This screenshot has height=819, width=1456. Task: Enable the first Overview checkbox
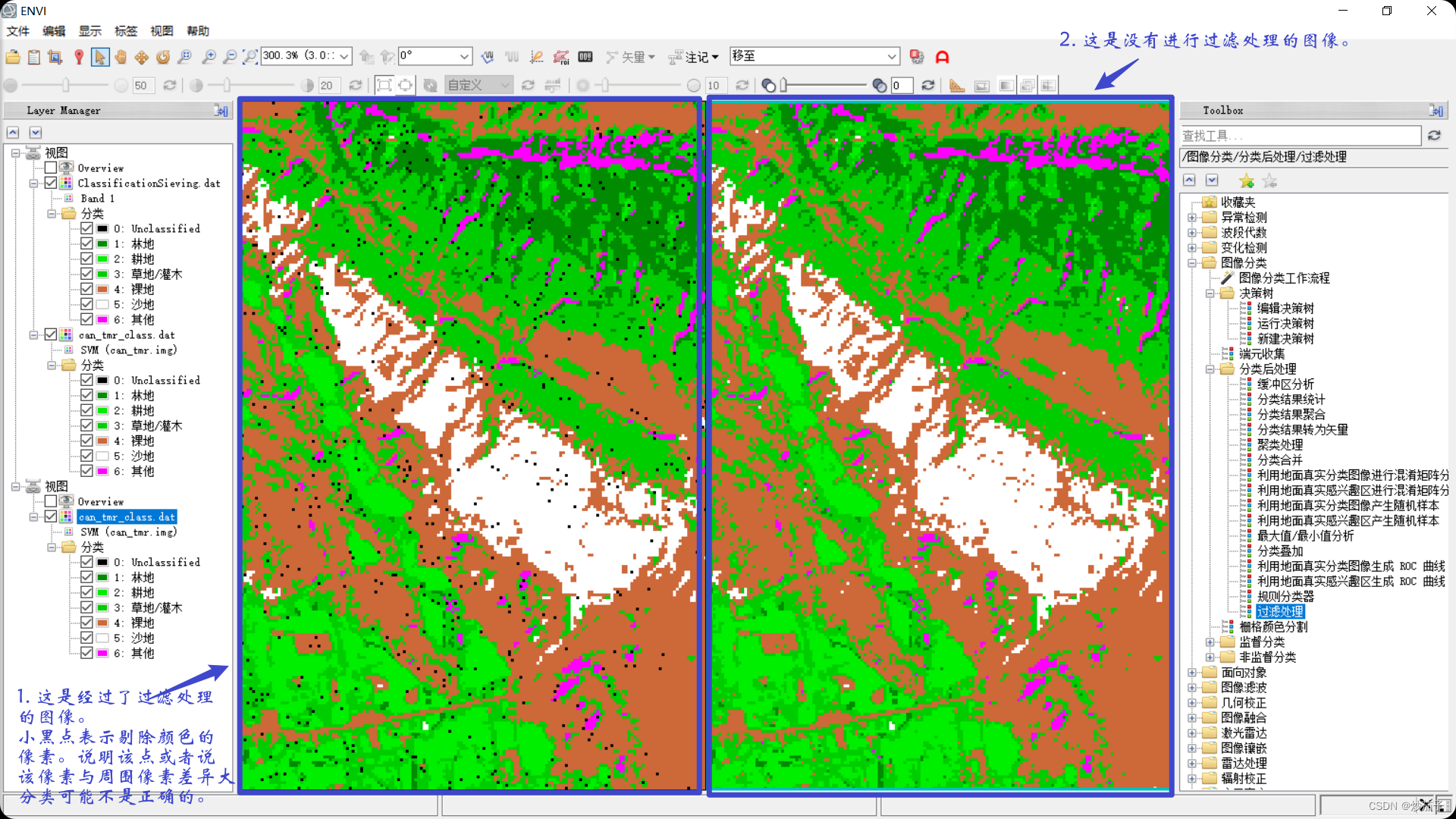coord(51,168)
